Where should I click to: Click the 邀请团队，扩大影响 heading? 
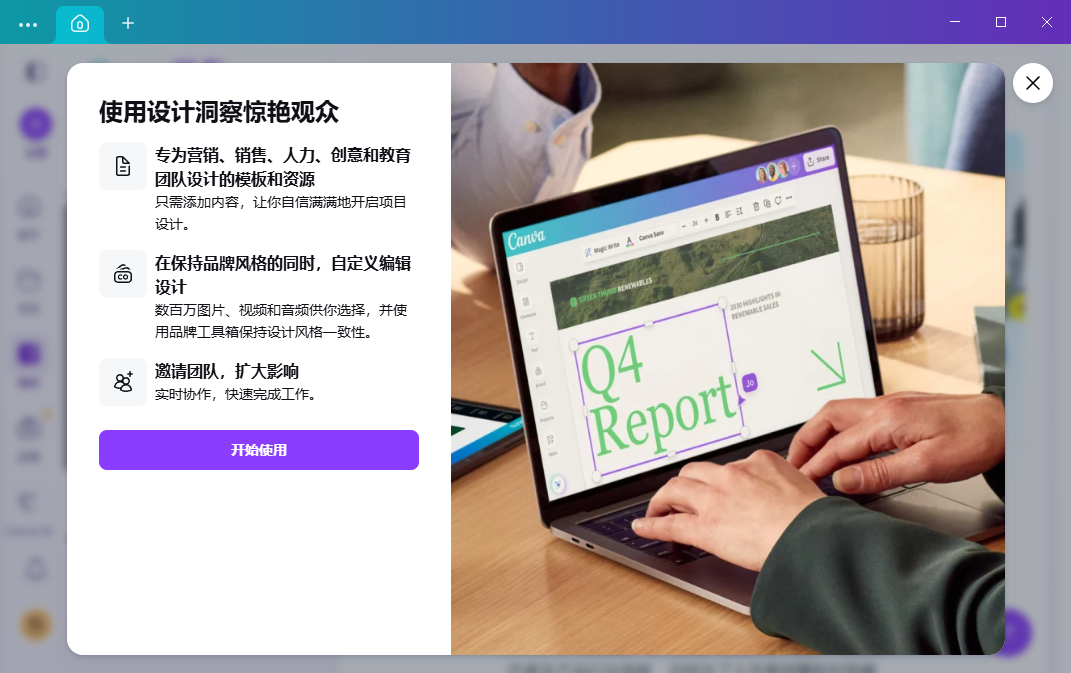(x=227, y=372)
